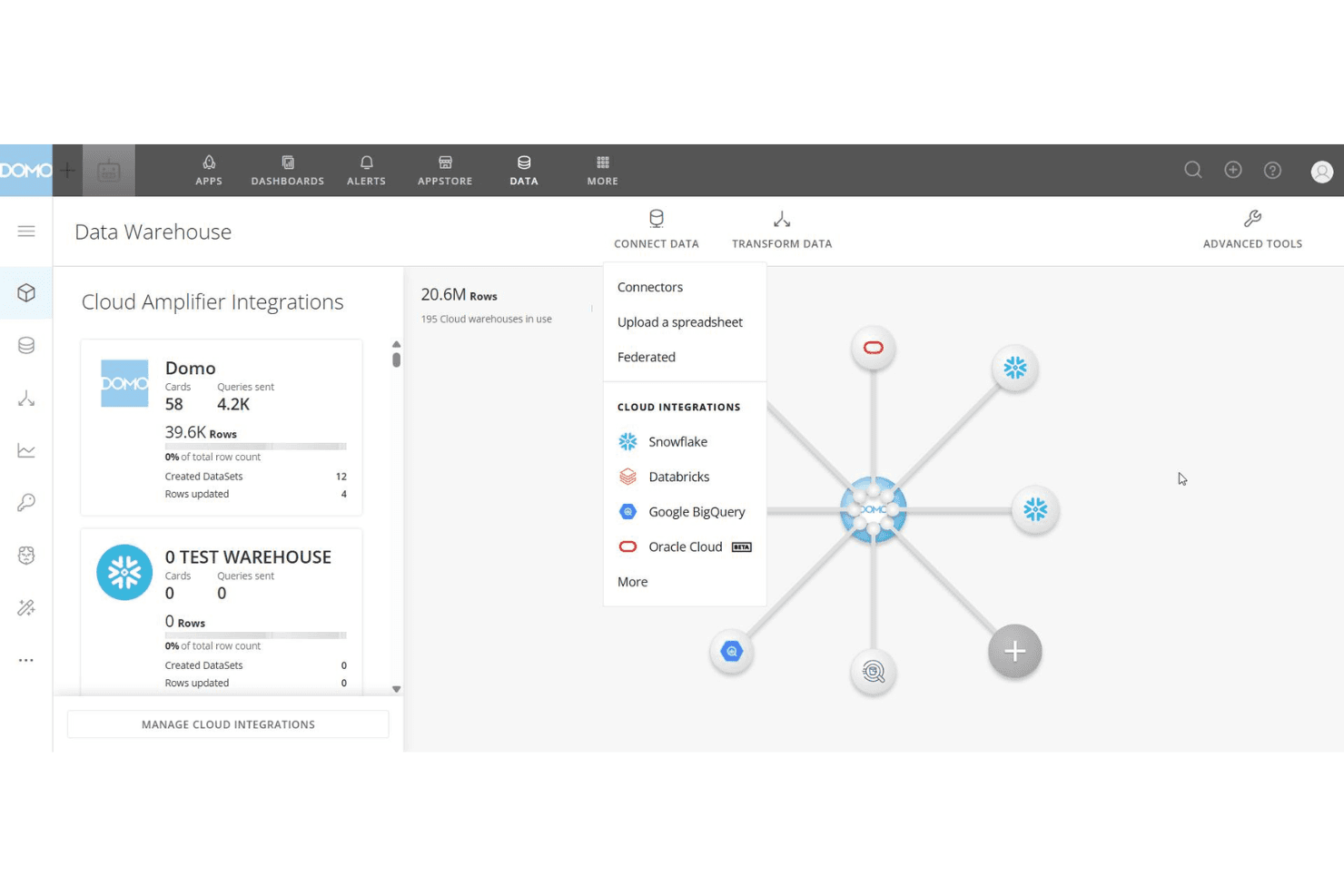The image size is (1344, 896).
Task: Click the integrations list scrollbar down arrow
Action: coord(397,689)
